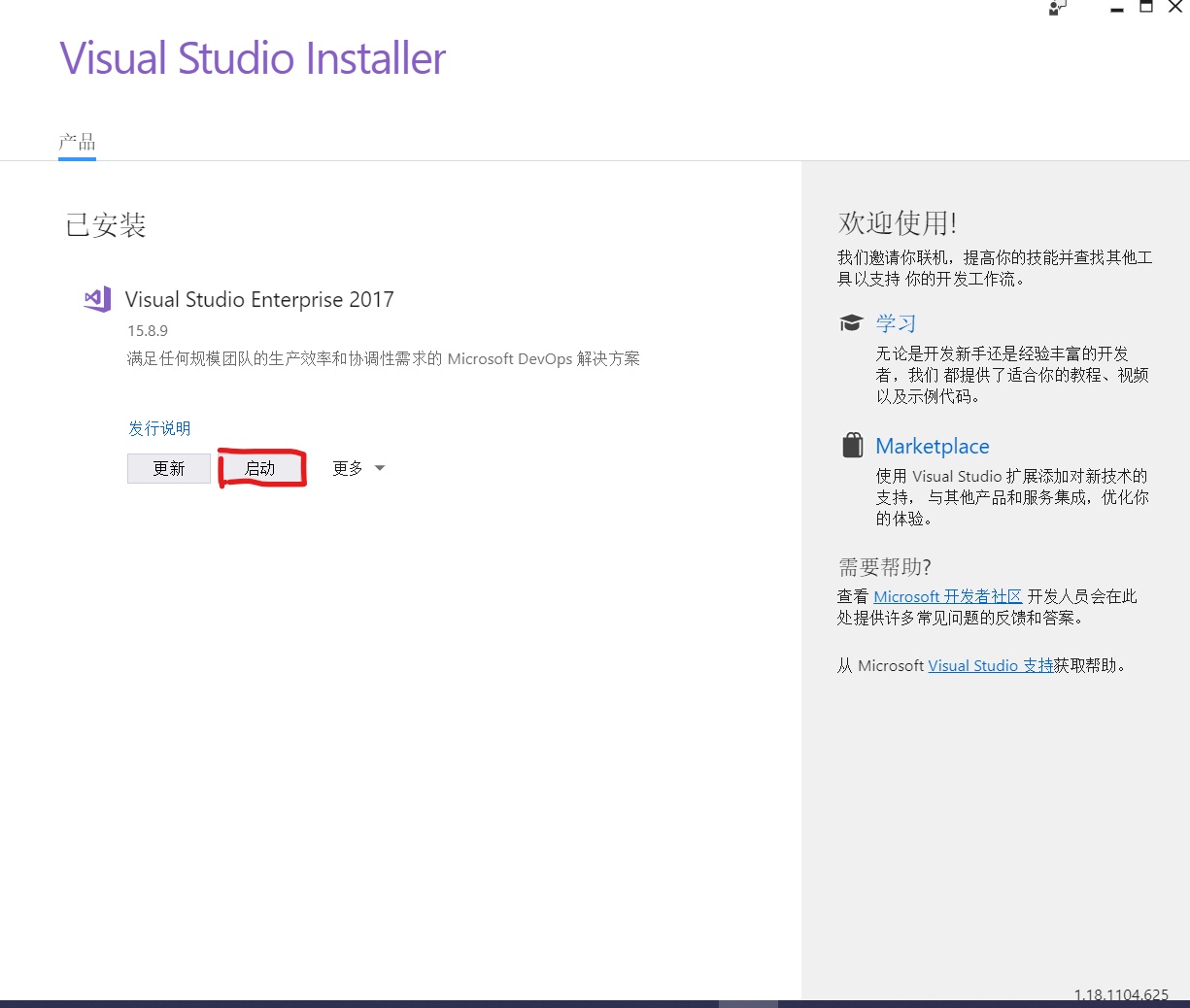Open the 发行说明 release notes link
The height and width of the screenshot is (1008, 1190).
[x=158, y=427]
